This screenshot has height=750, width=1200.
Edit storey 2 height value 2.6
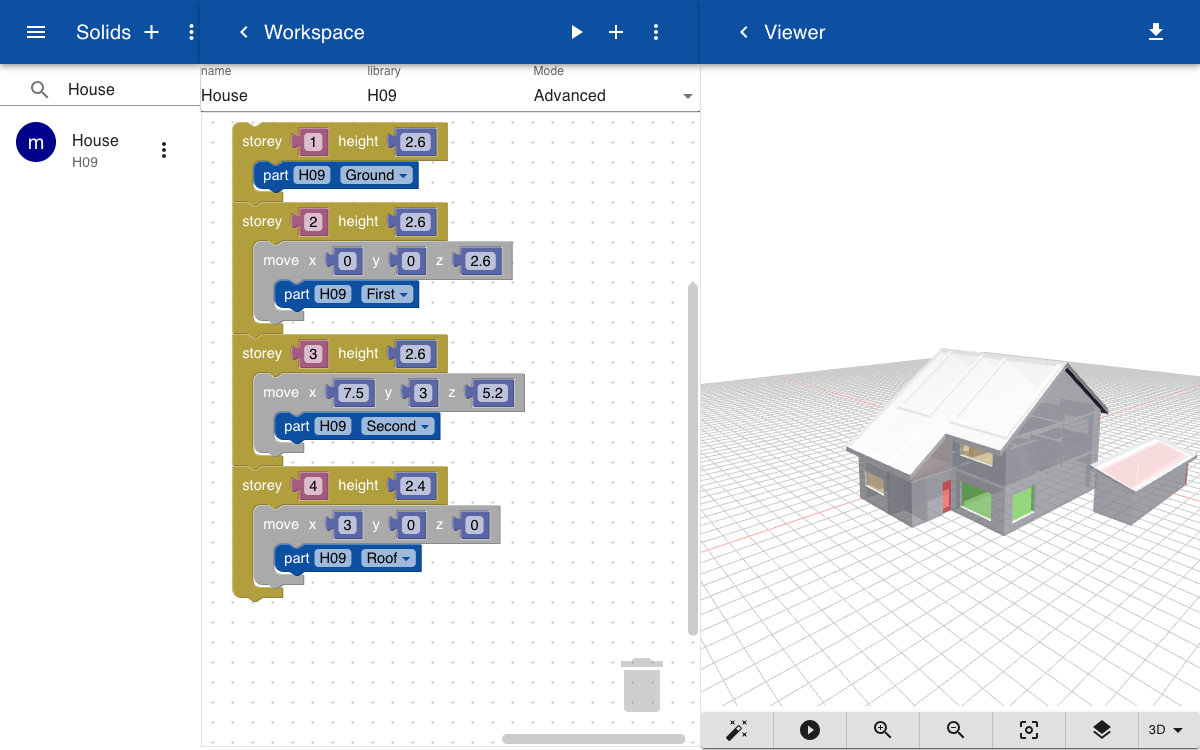click(415, 222)
